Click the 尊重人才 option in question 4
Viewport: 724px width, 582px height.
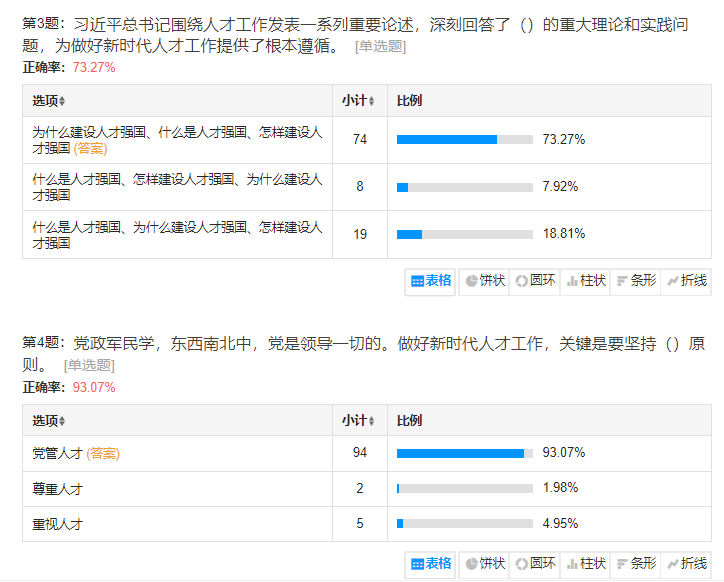coord(57,489)
